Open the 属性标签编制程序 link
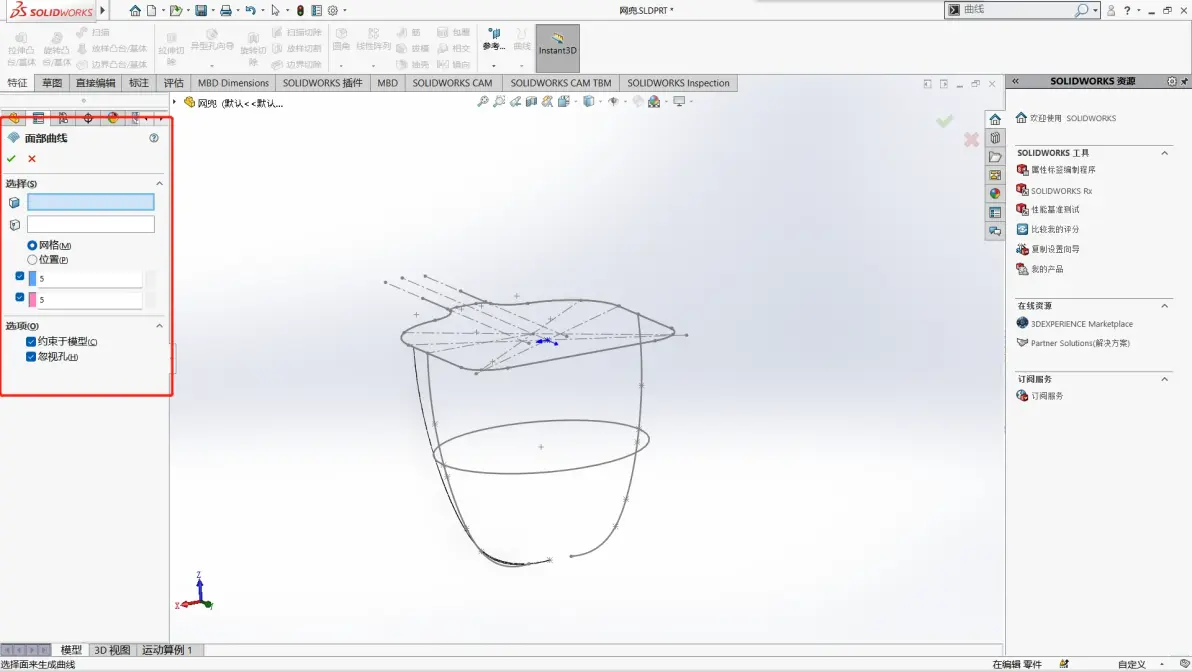This screenshot has height=671, width=1192. [1063, 169]
